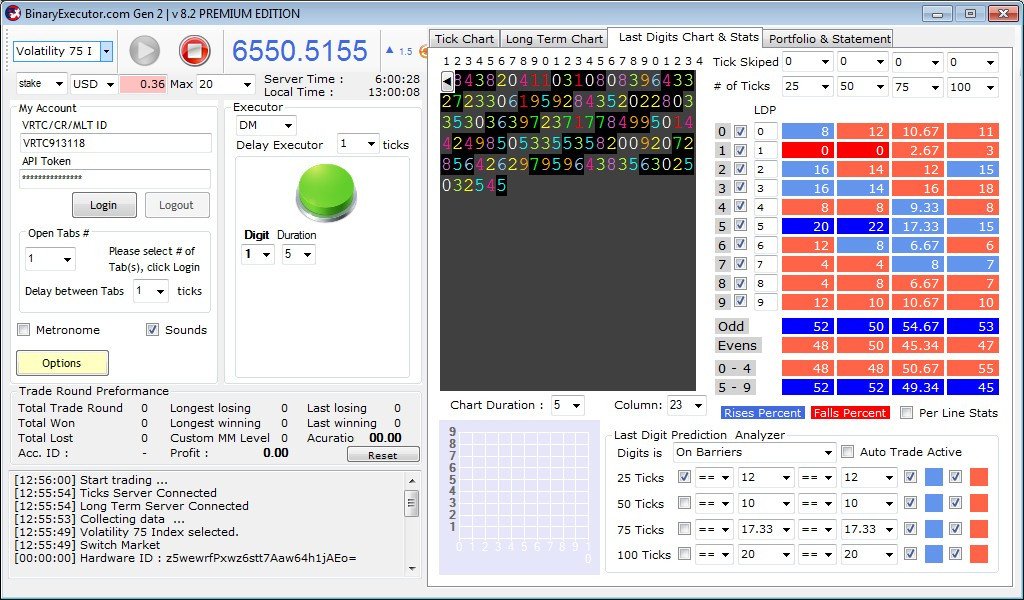Viewport: 1024px width, 600px height.
Task: Click the Falls Percent legend label
Action: 850,413
